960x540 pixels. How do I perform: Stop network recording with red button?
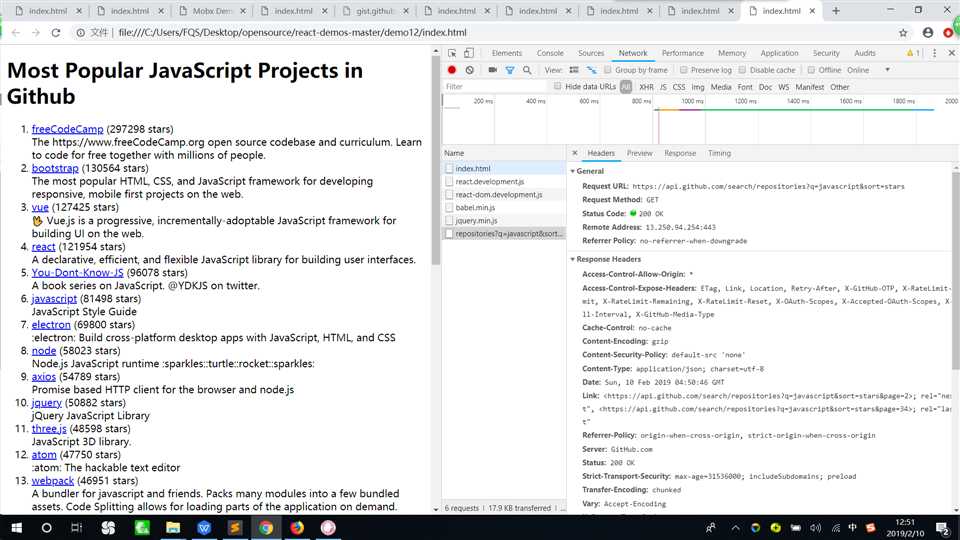tap(452, 70)
